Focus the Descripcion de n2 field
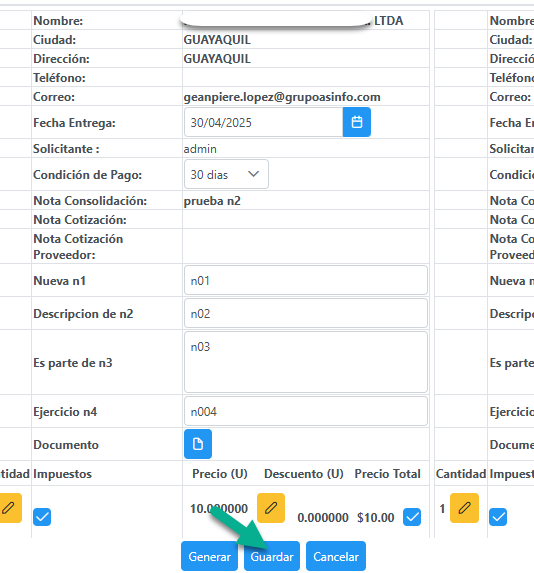Image resolution: width=534 pixels, height=573 pixels. point(306,313)
